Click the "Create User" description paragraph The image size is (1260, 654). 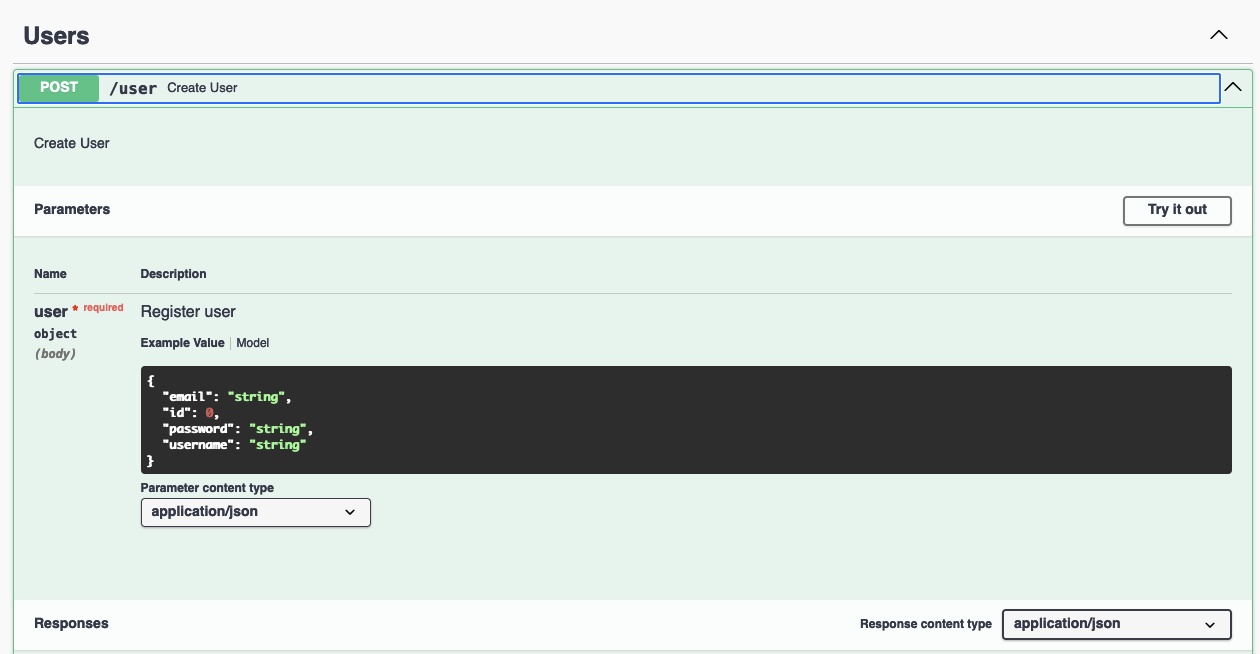click(72, 143)
